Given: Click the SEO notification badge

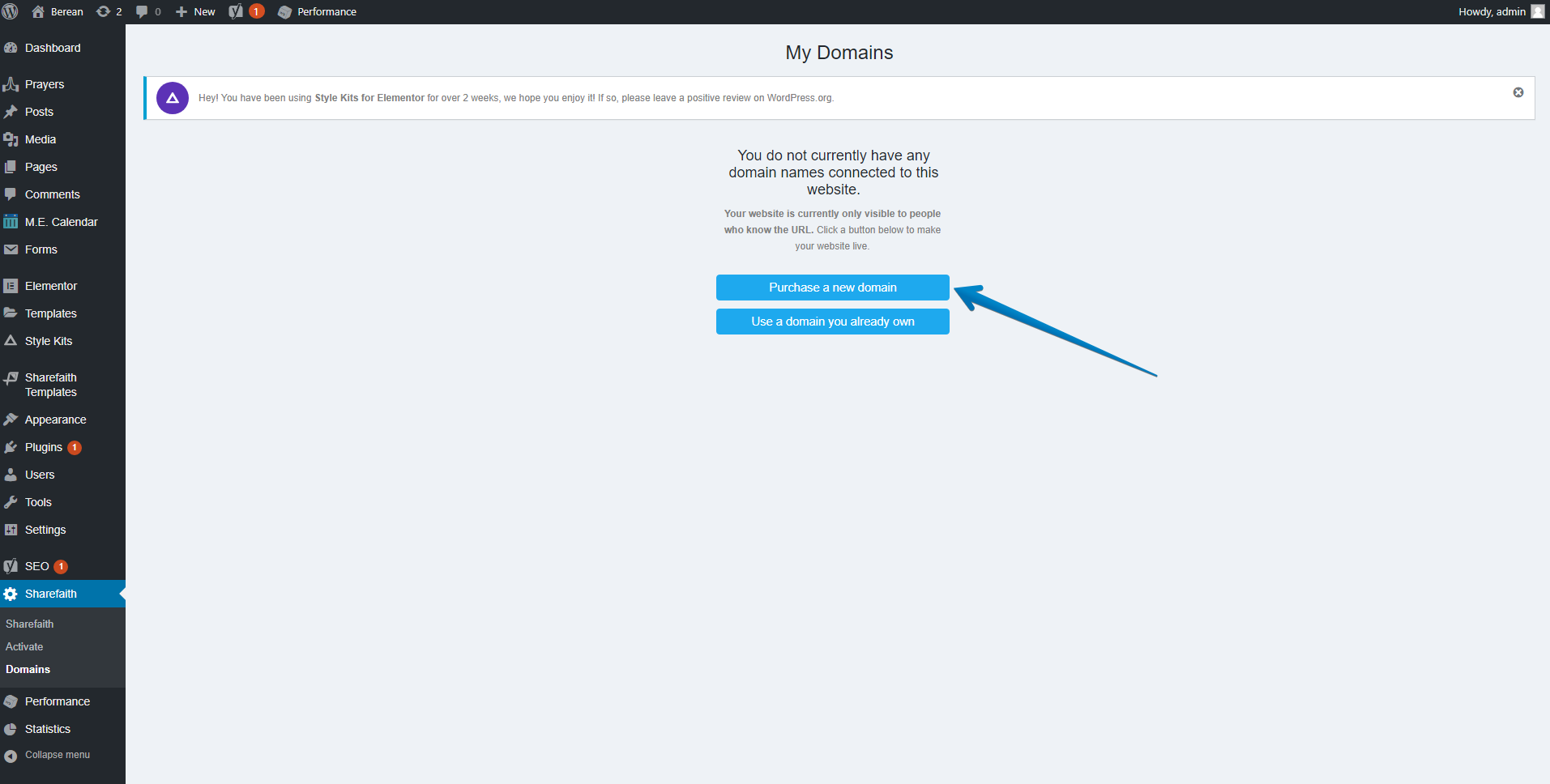Looking at the screenshot, I should tap(61, 567).
